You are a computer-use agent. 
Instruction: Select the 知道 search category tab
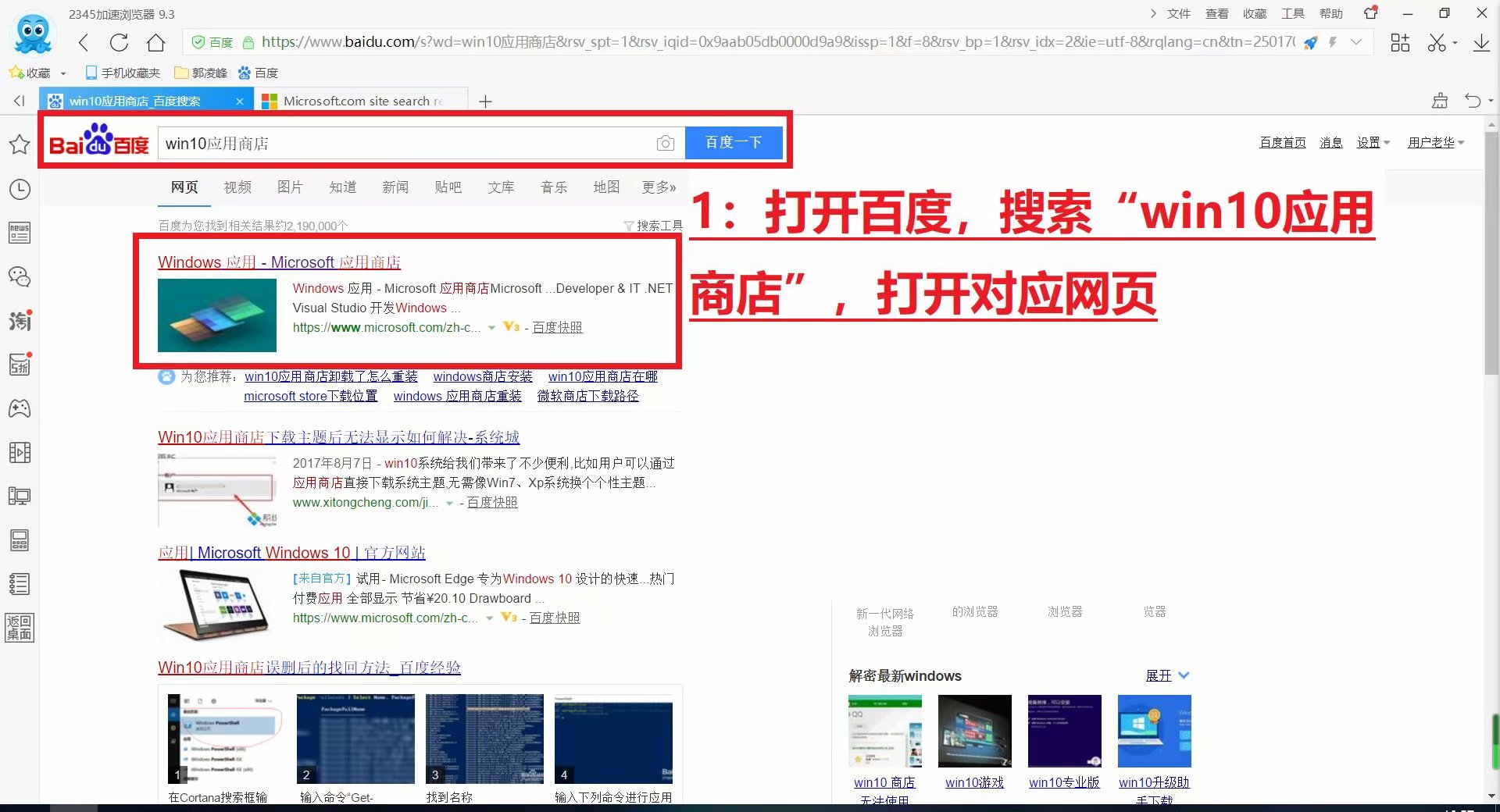(x=342, y=187)
